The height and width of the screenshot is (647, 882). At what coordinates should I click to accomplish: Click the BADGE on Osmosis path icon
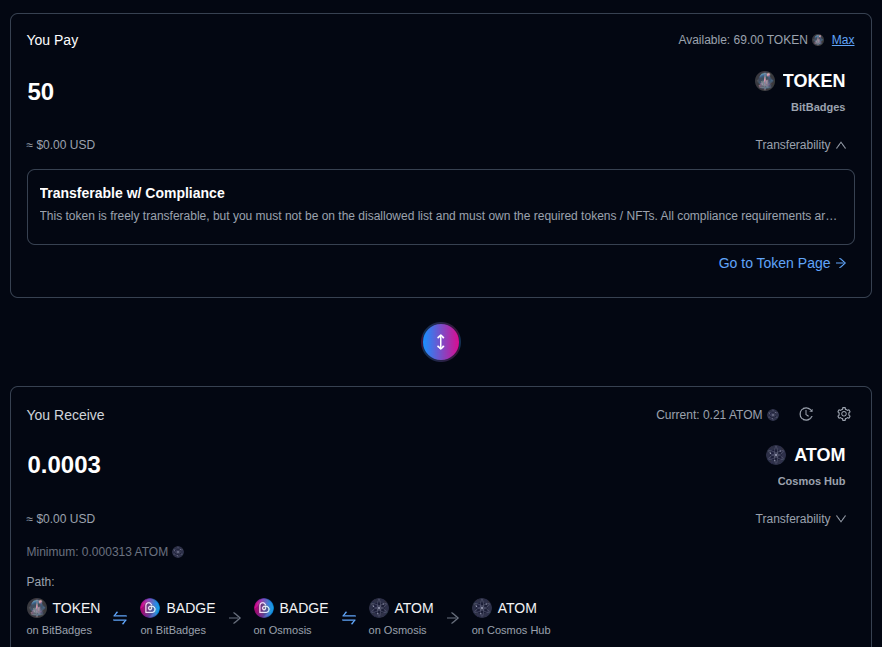pos(264,608)
